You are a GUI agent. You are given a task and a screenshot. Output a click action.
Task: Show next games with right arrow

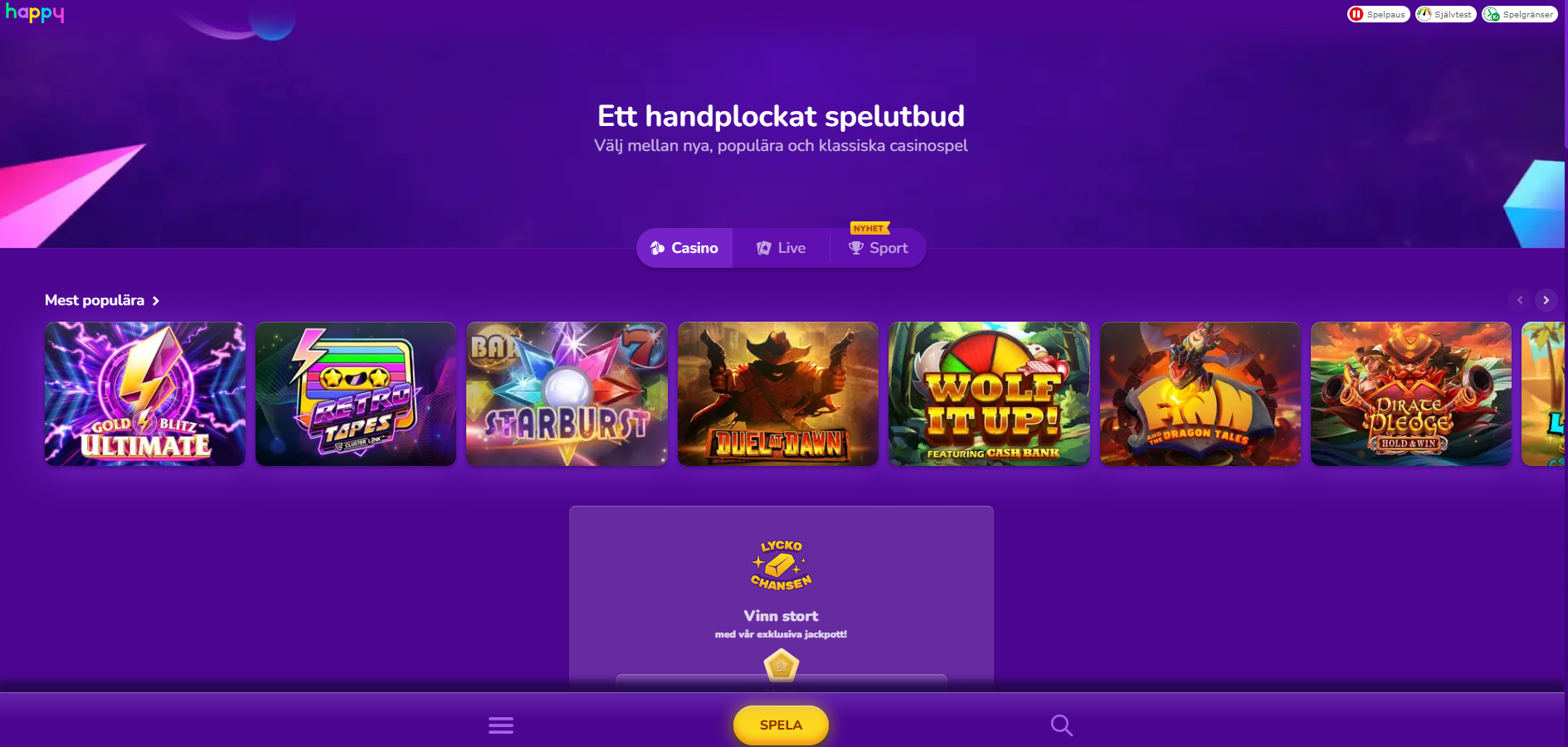pos(1546,300)
